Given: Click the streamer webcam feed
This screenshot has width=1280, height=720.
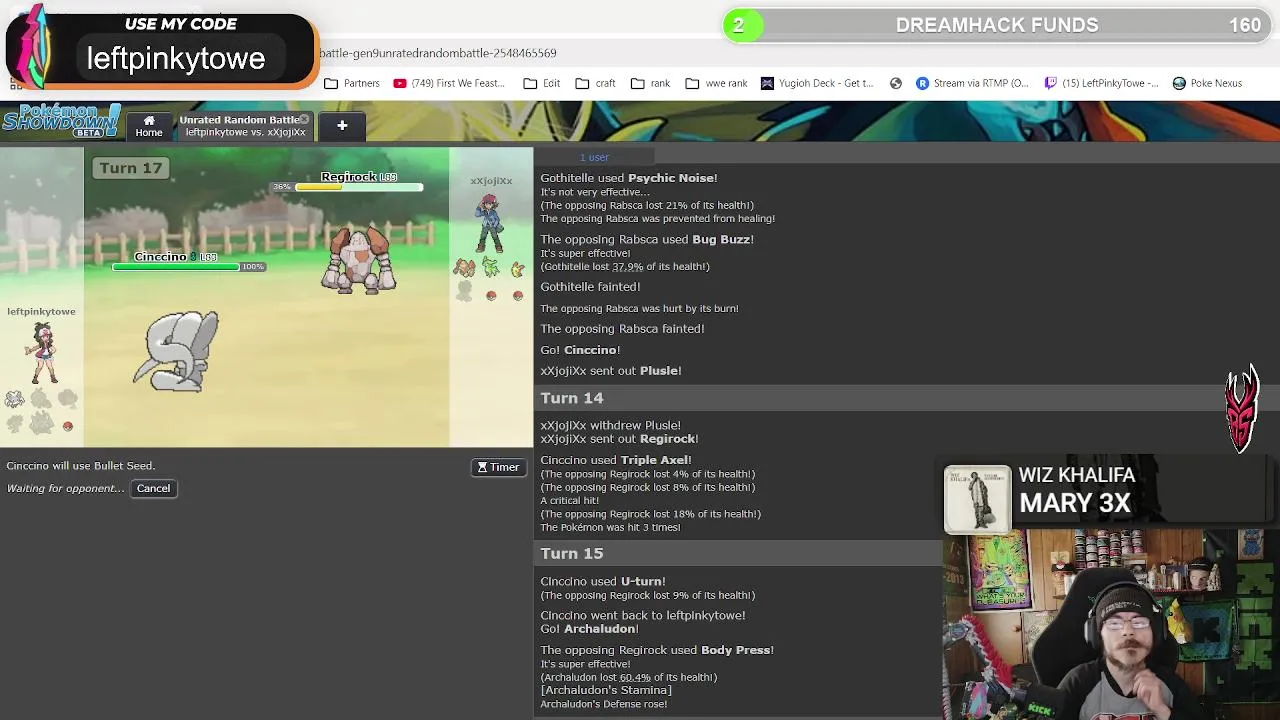Looking at the screenshot, I should pos(1110,624).
